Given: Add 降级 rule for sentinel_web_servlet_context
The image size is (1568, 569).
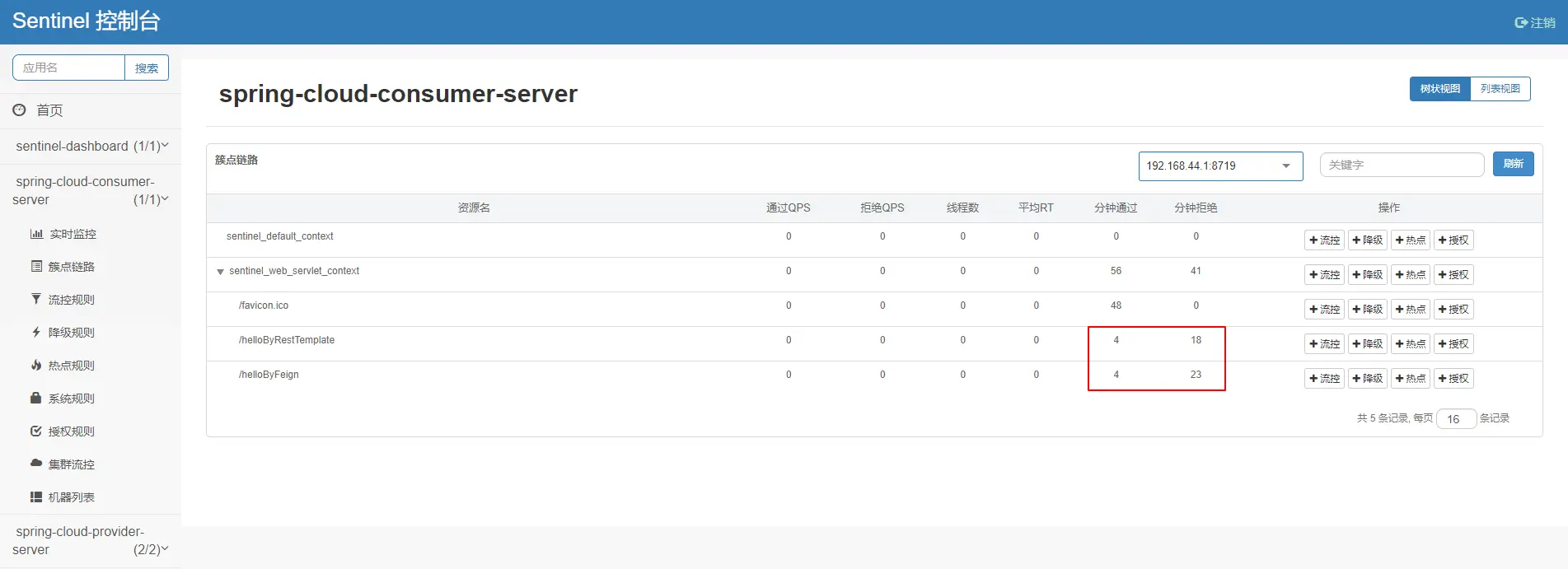Looking at the screenshot, I should click(x=1367, y=275).
